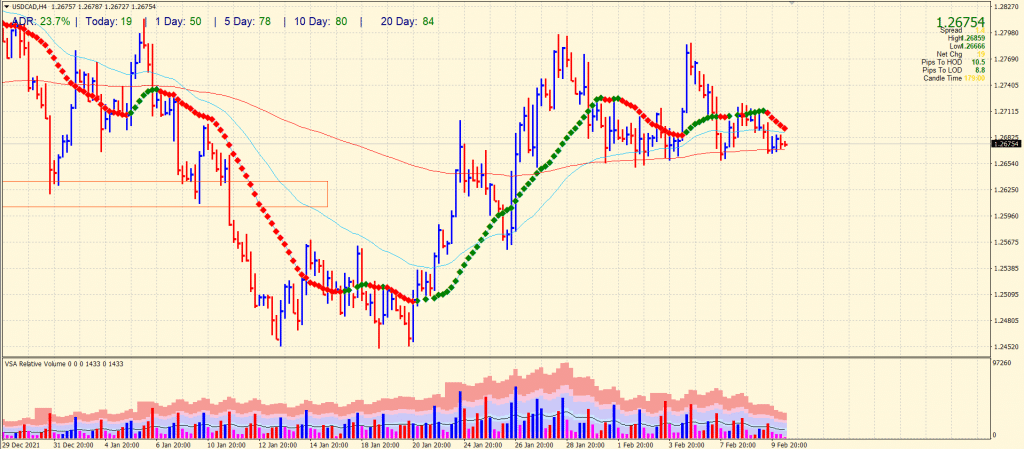Click the 20 Jan 20:00 time axis label
The height and width of the screenshot is (449, 1024).
(431, 444)
